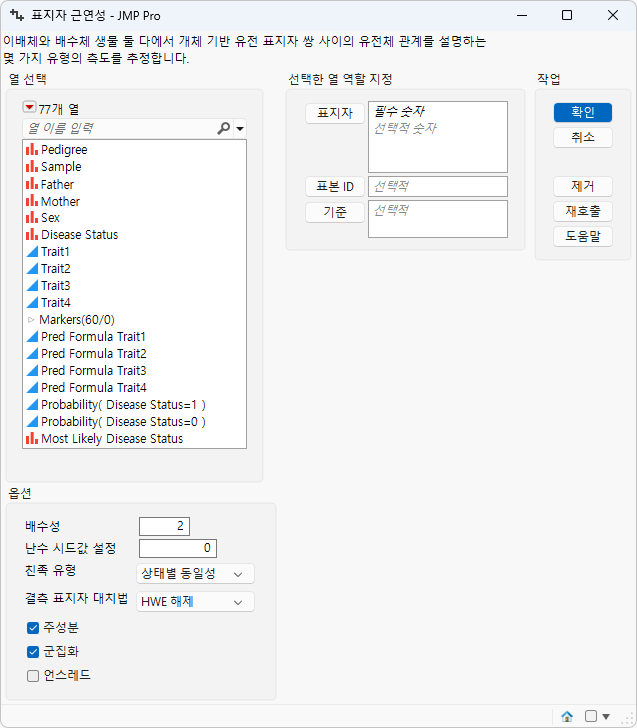The width and height of the screenshot is (637, 728).
Task: Assign selection with the 표본 ID button
Action: [335, 187]
